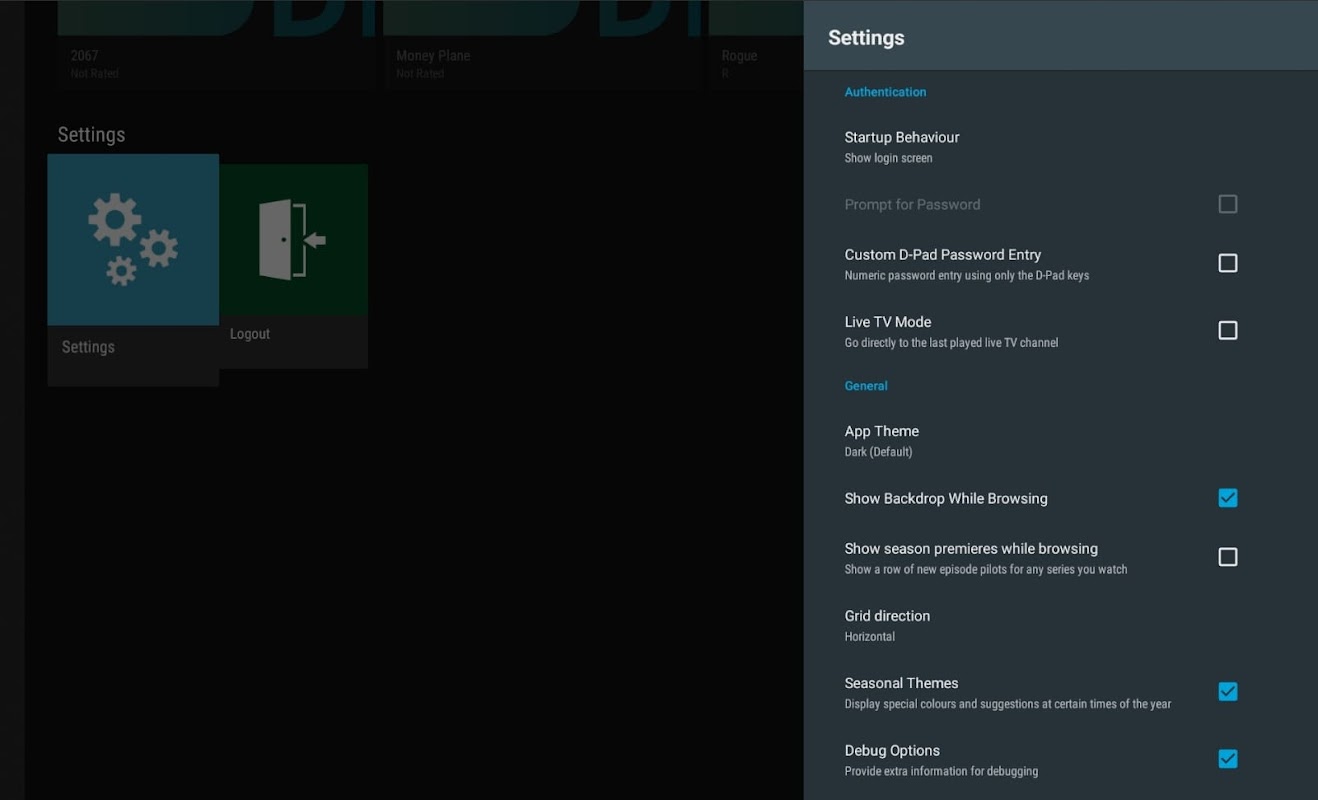Screen dimensions: 1318x800
Task: Click the General section header
Action: point(866,386)
